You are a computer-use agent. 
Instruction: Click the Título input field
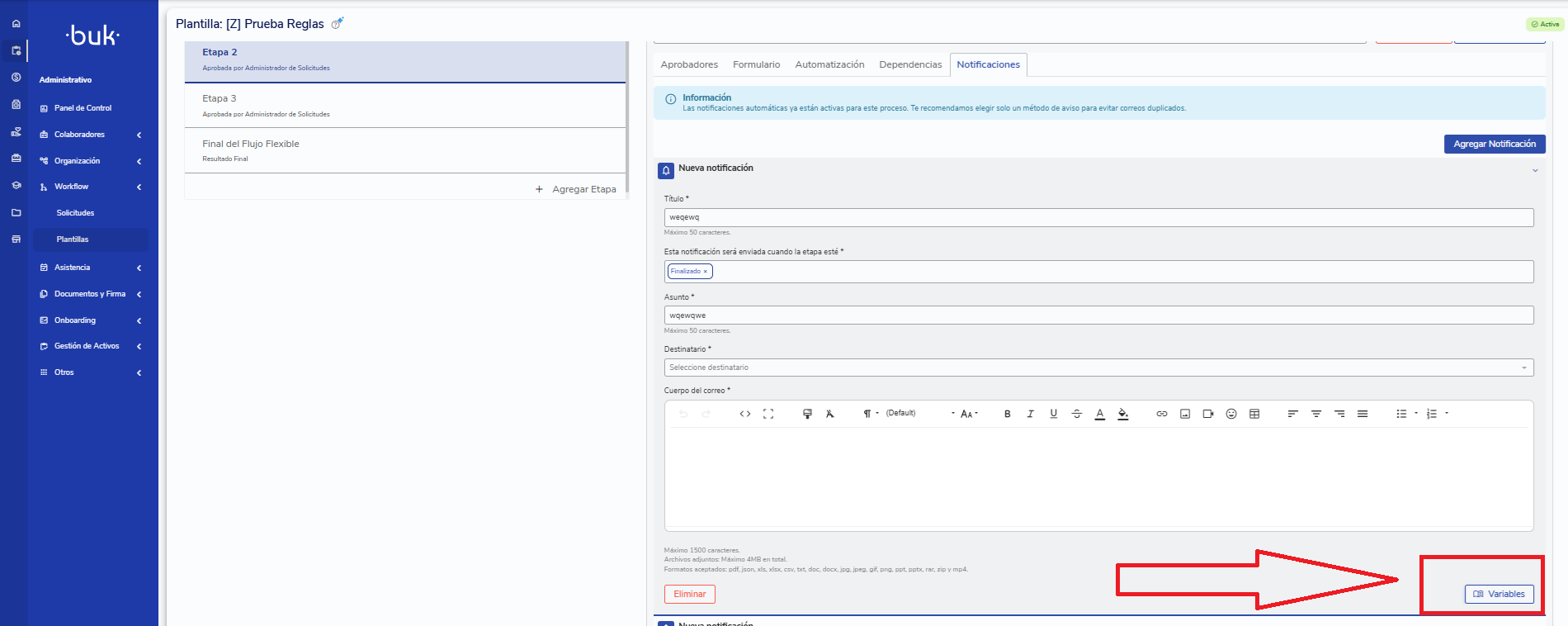click(x=1098, y=217)
